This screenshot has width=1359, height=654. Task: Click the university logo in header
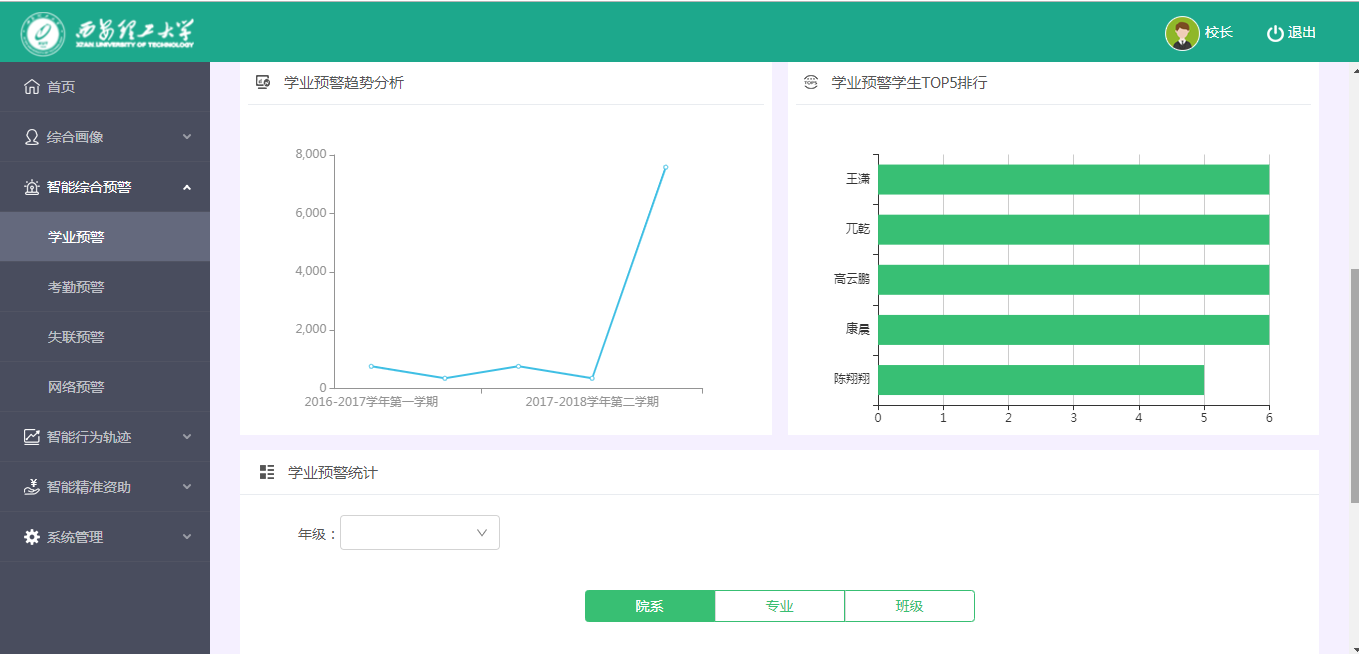pos(108,33)
